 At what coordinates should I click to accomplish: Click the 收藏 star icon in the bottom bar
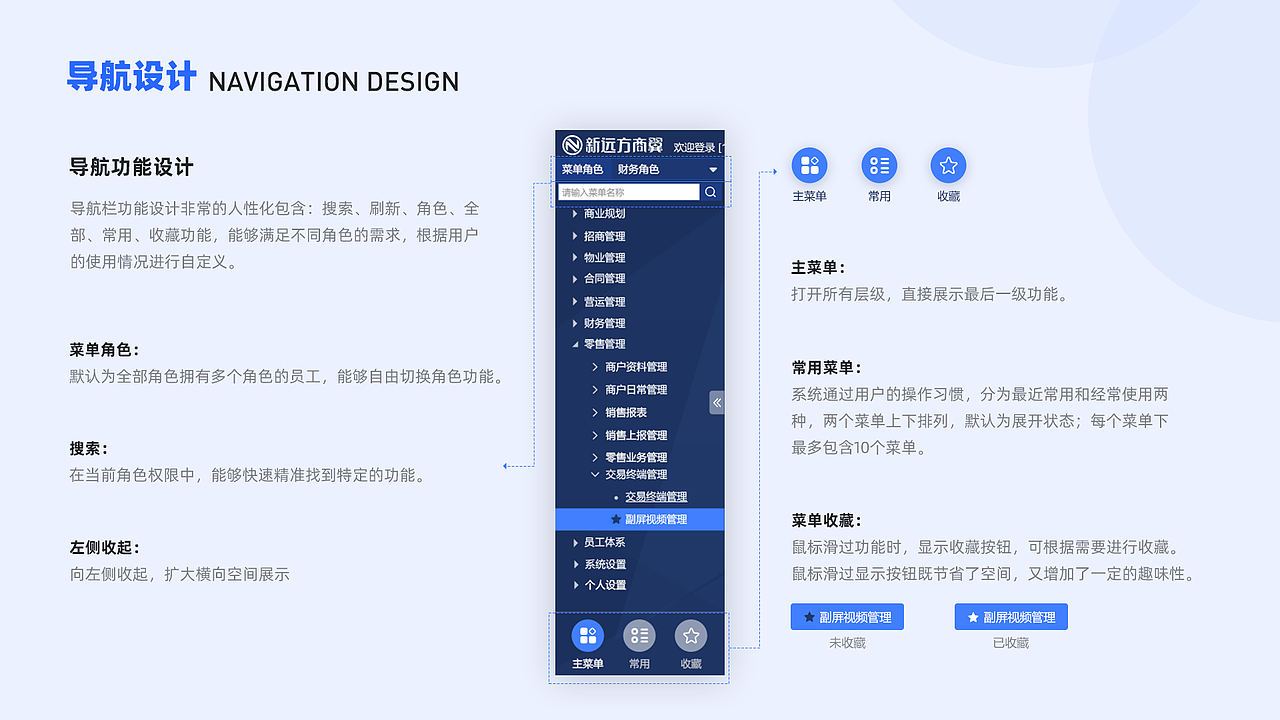point(690,635)
